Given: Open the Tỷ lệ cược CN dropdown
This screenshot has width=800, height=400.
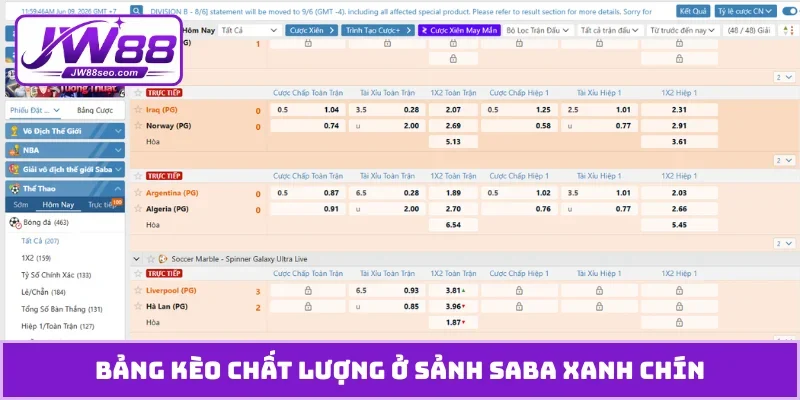Looking at the screenshot, I should coord(745,11).
